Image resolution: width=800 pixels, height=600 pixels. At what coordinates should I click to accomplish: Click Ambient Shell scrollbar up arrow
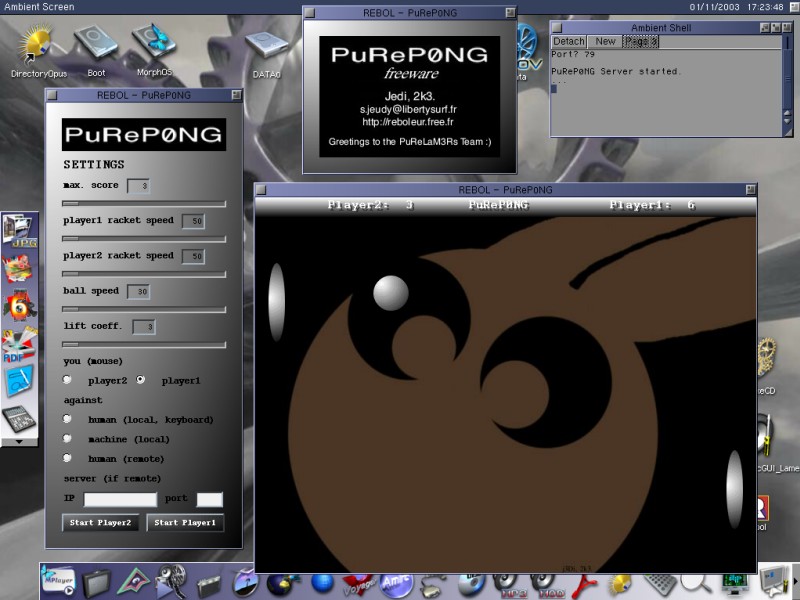click(x=787, y=115)
